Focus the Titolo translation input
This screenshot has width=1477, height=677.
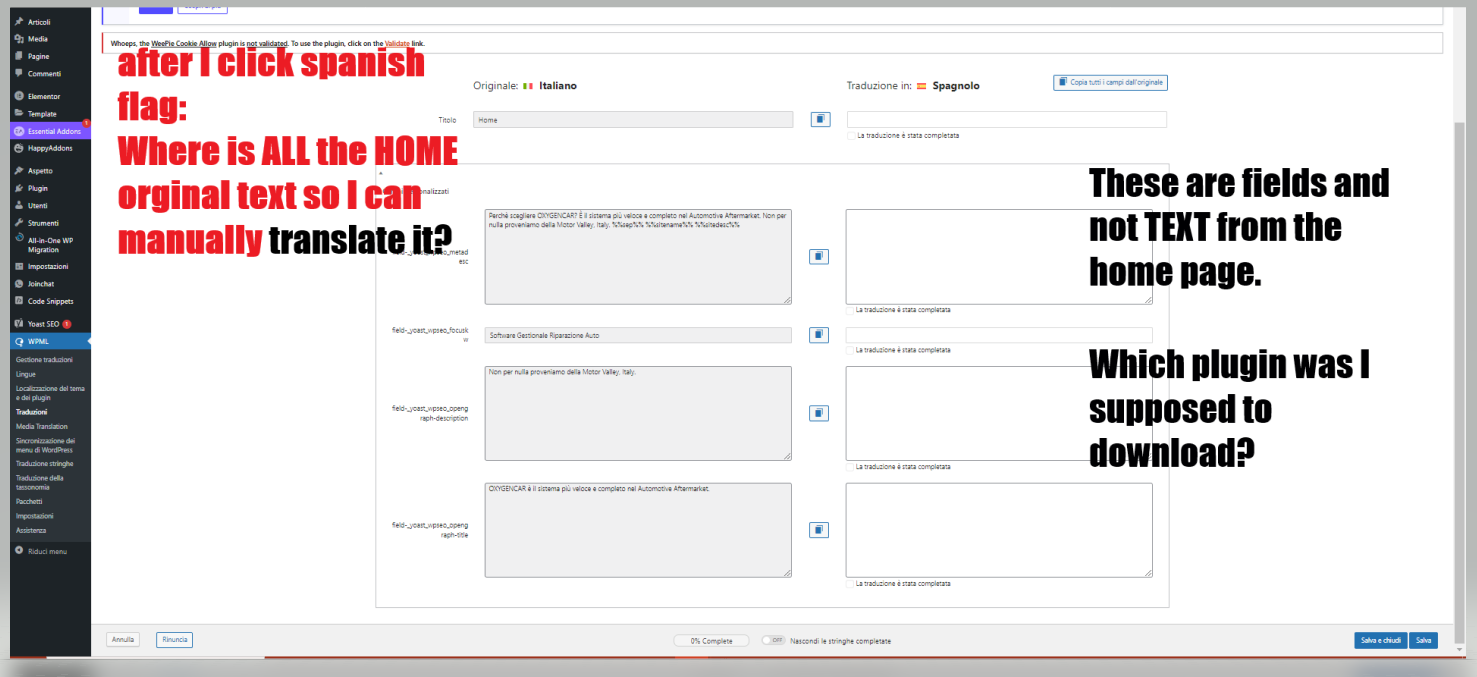[1007, 119]
